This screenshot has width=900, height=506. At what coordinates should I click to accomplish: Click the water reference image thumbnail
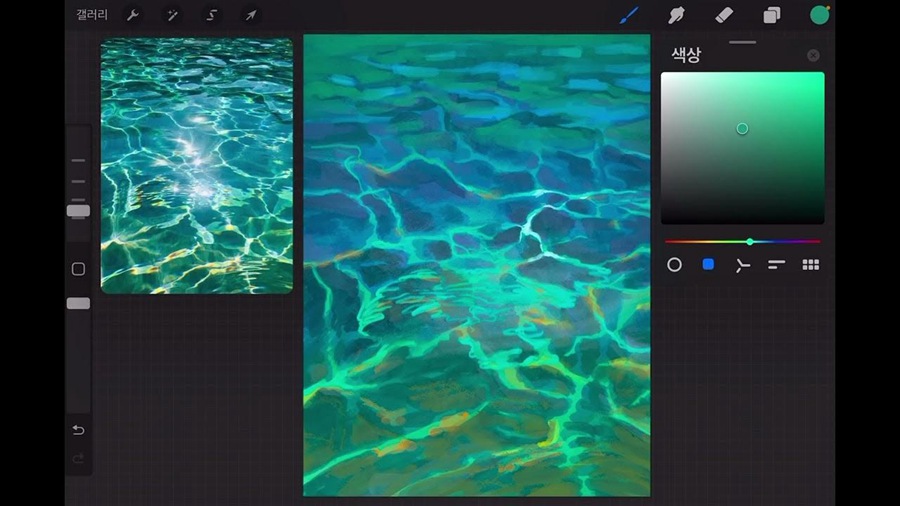(197, 166)
